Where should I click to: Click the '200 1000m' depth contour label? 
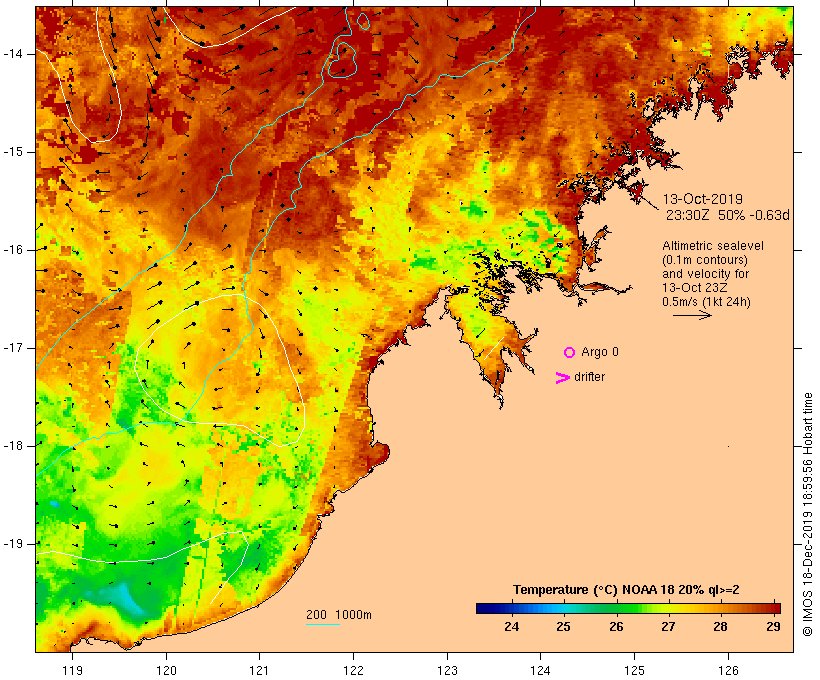pos(339,615)
